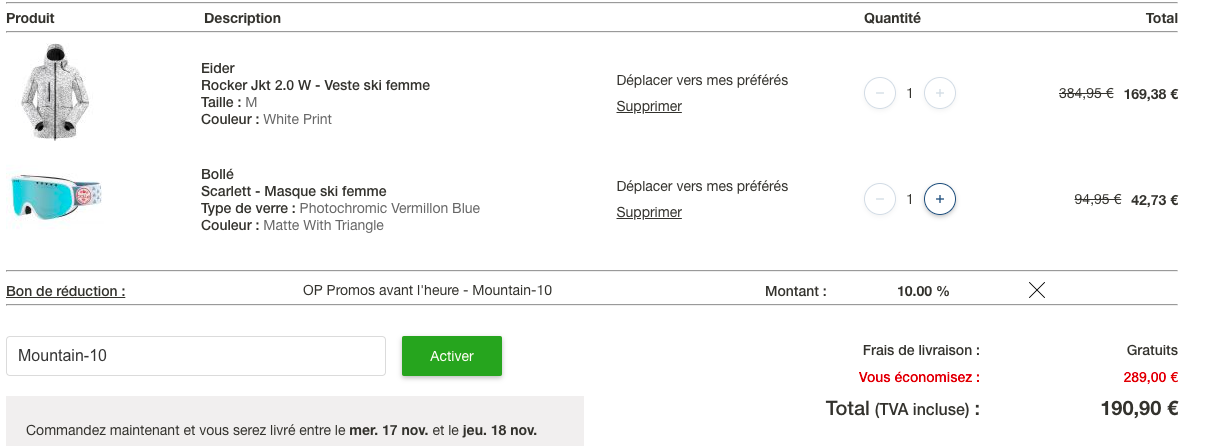
Task: Open the Bollé goggles product thumbnail
Action: coord(56,197)
